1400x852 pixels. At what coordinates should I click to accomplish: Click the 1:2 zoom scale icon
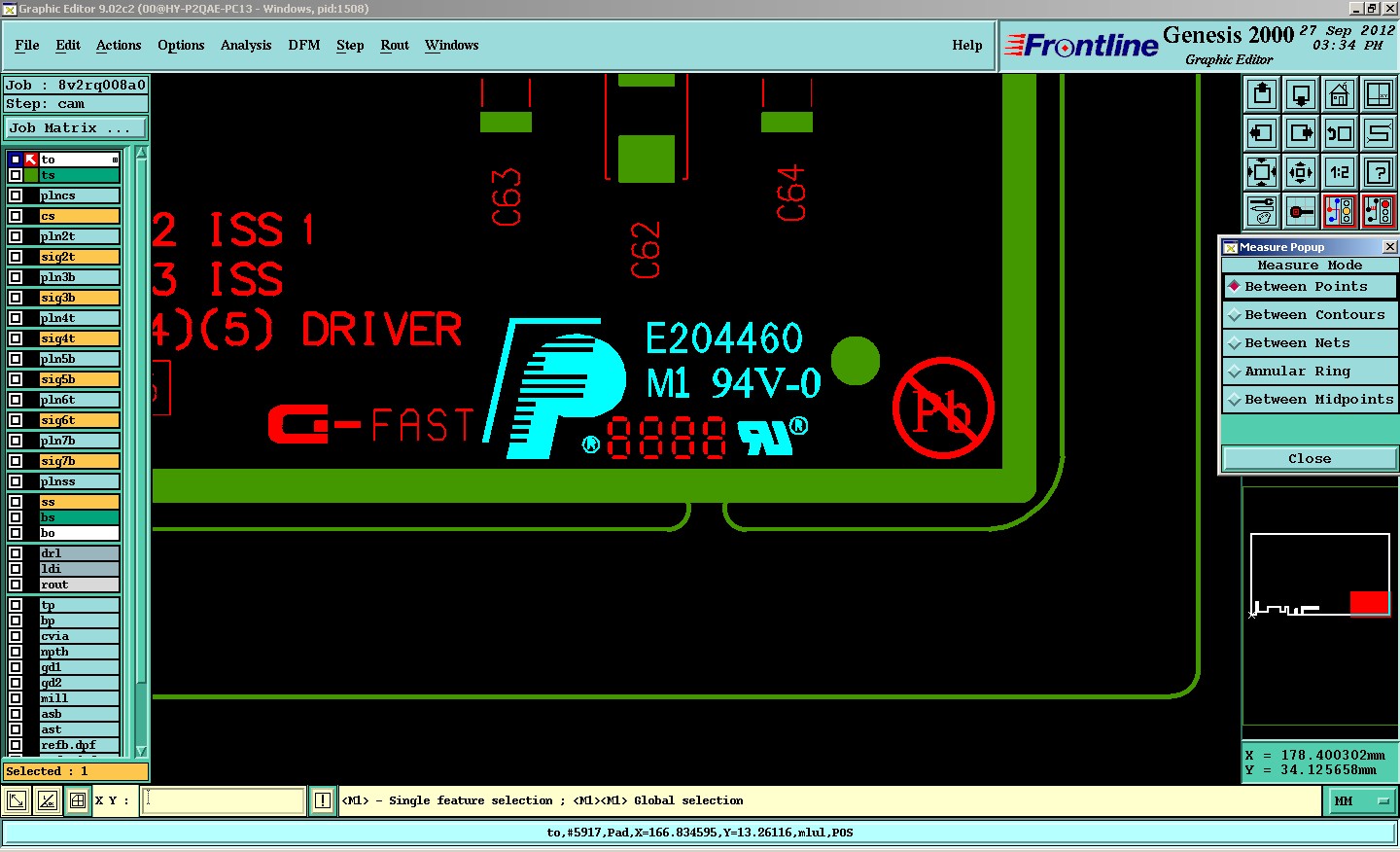1340,172
